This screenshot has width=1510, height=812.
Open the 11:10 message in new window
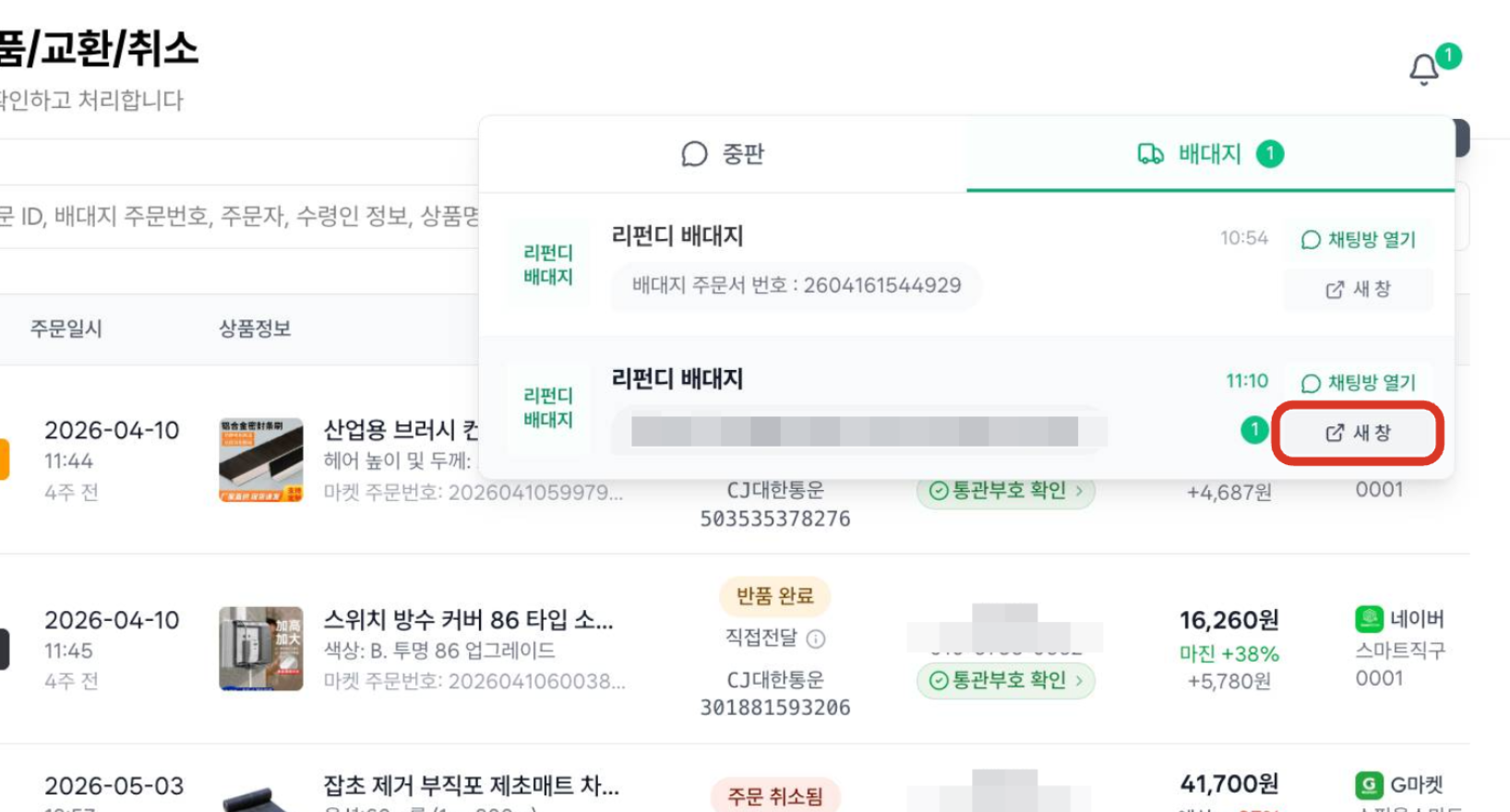pos(1359,433)
